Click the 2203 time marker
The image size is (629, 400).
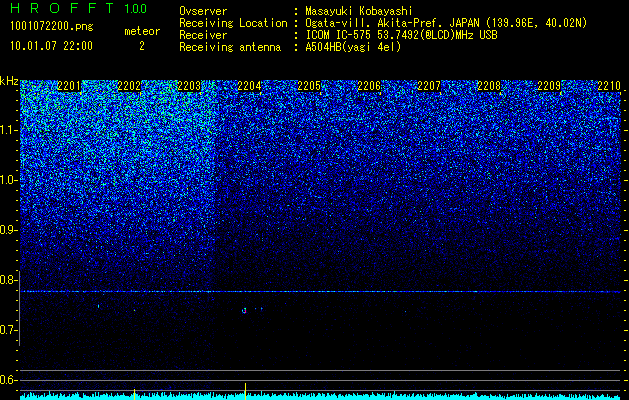[x=189, y=86]
